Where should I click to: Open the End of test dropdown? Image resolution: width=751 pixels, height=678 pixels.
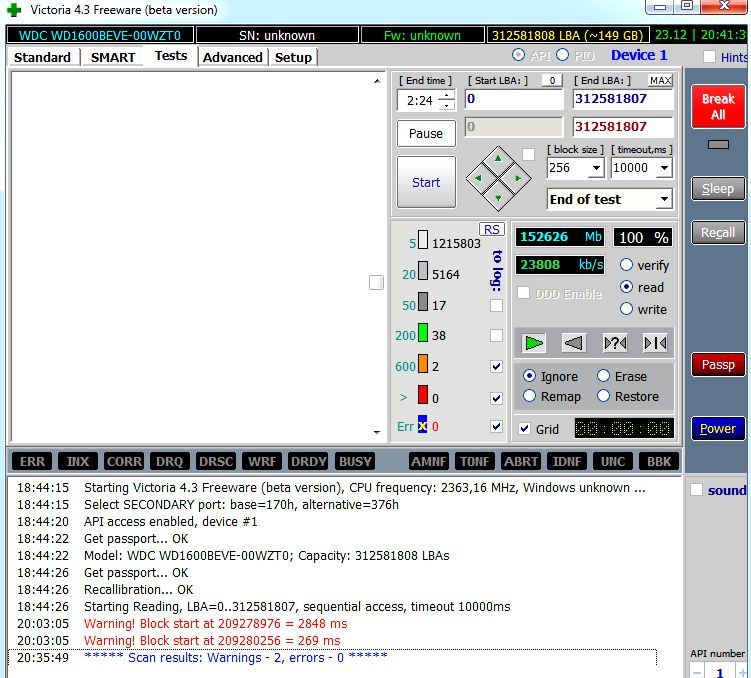tap(664, 199)
